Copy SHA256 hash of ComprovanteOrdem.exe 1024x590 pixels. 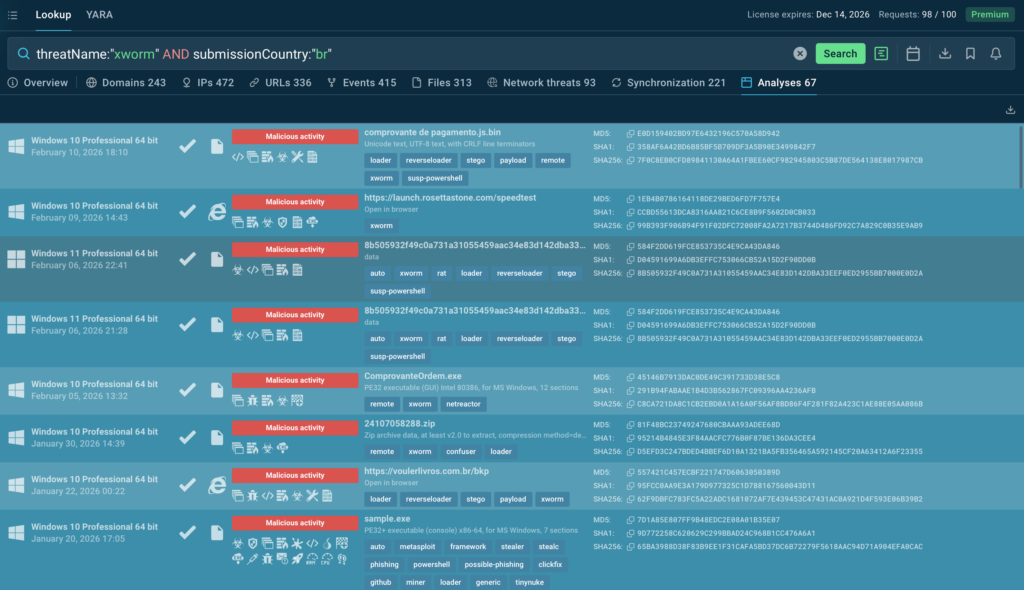[630, 404]
